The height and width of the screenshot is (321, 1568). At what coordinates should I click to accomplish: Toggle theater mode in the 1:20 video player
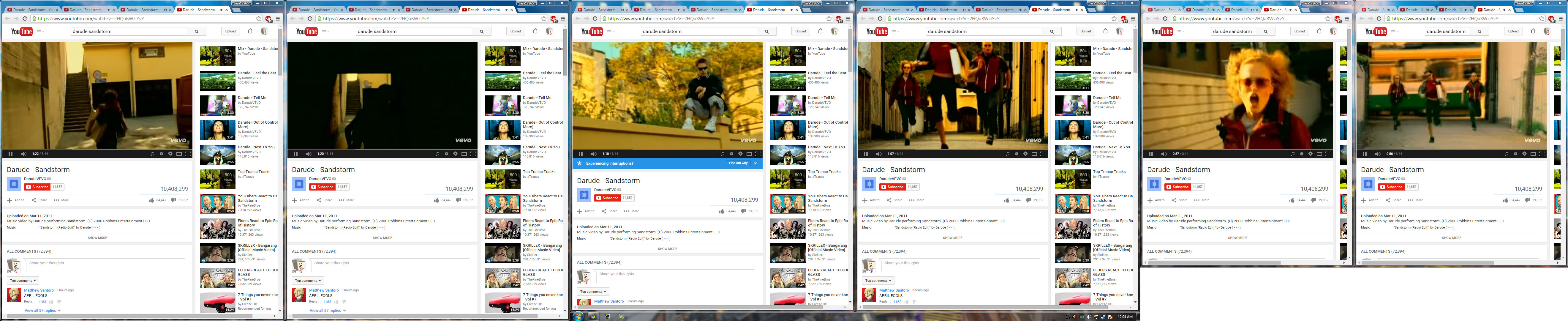coord(464,154)
